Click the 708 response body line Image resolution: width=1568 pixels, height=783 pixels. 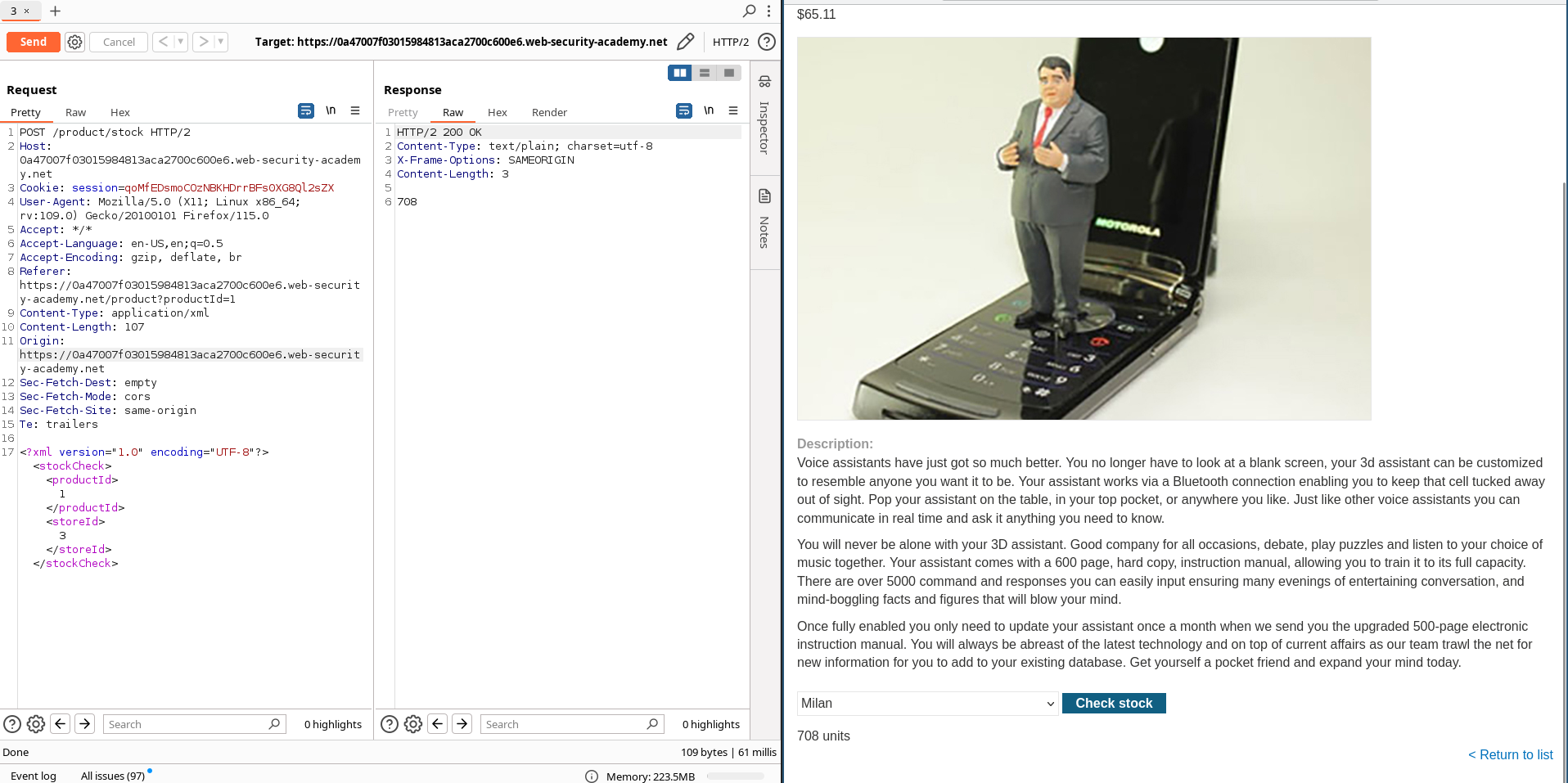pos(407,201)
